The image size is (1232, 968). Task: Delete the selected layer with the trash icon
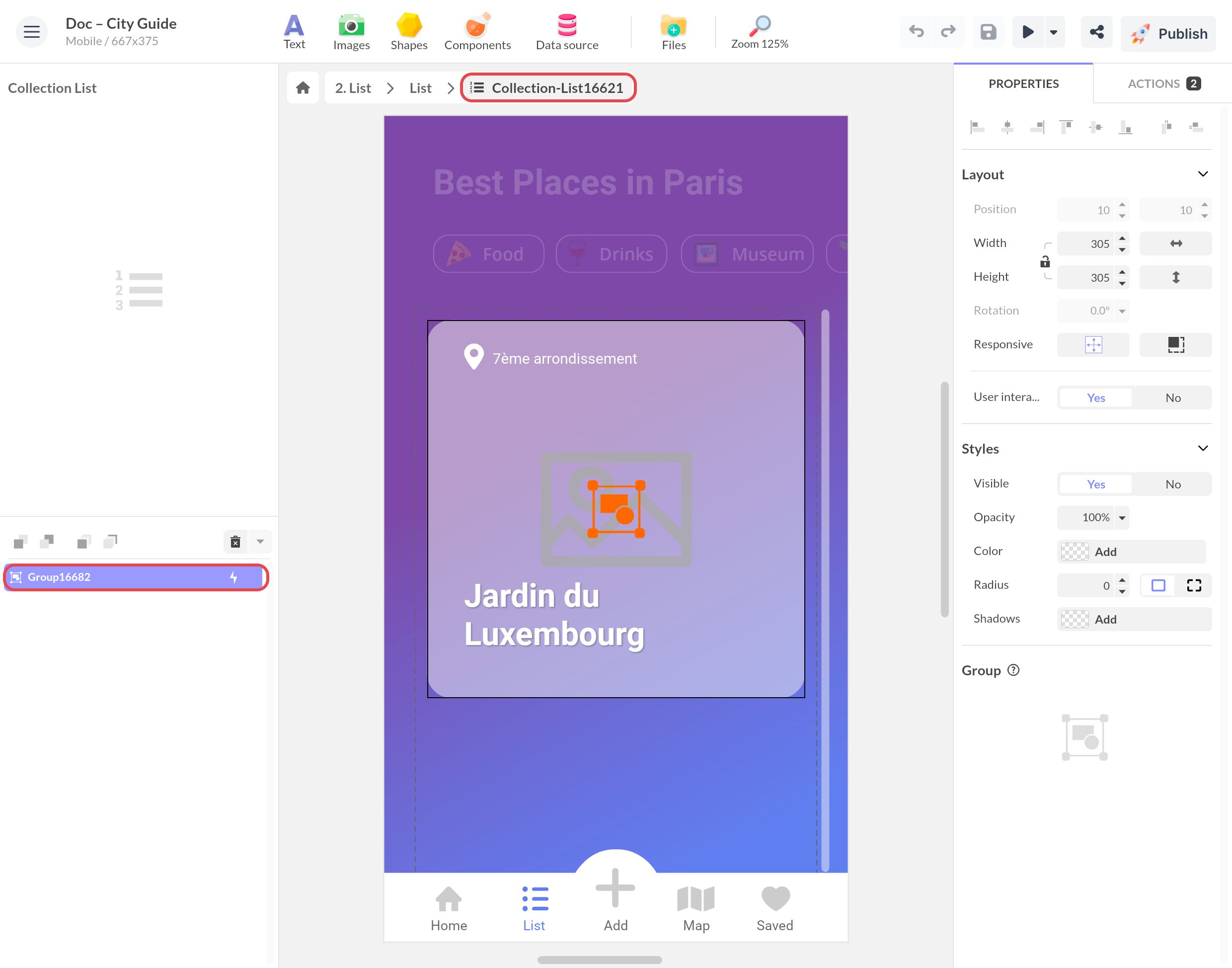235,542
